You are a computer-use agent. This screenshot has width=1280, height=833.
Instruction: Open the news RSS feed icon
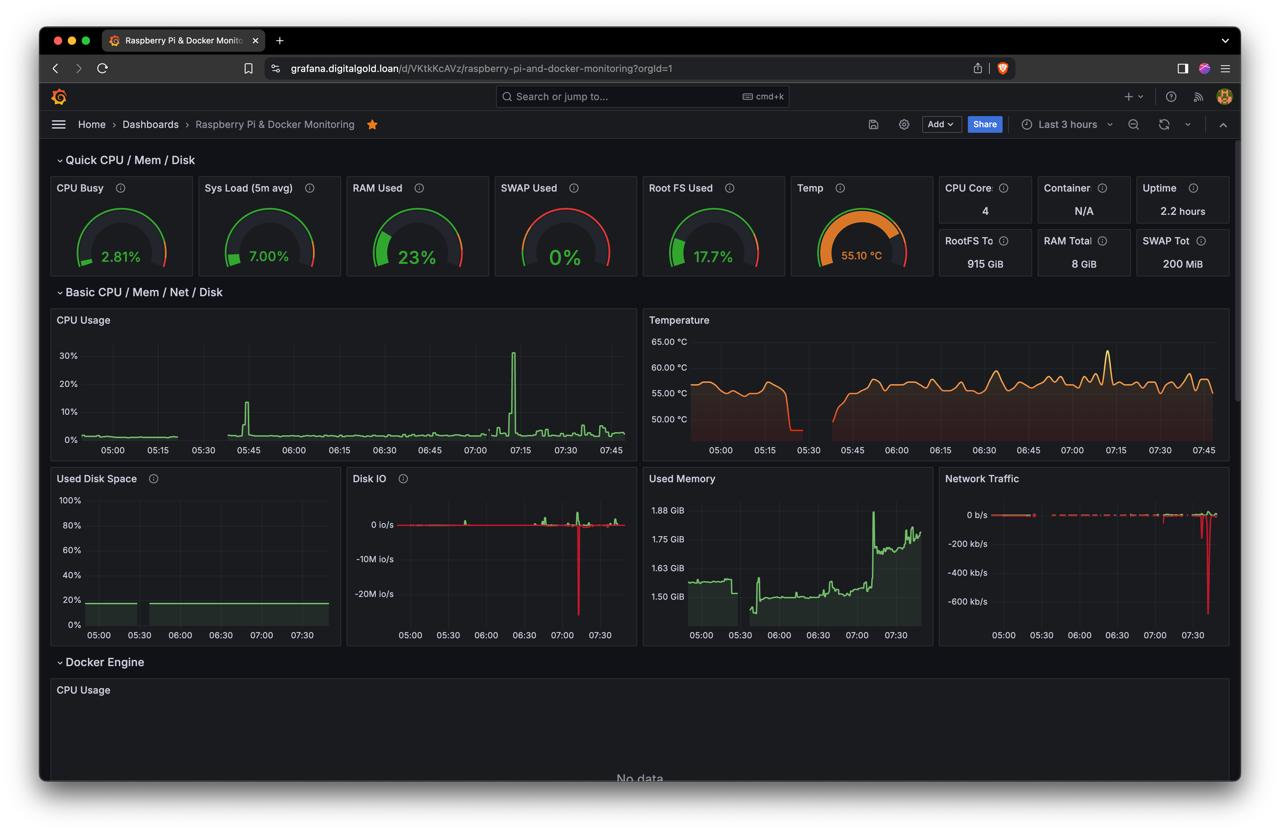(1198, 96)
